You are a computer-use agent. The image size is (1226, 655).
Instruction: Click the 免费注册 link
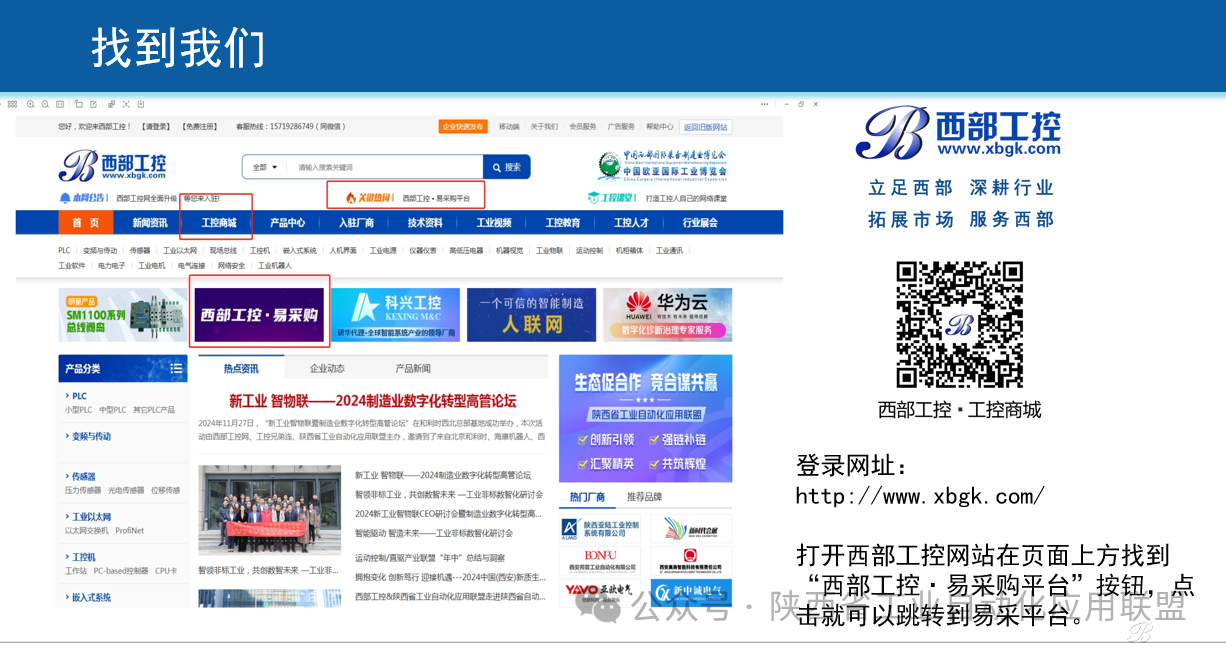tap(199, 127)
